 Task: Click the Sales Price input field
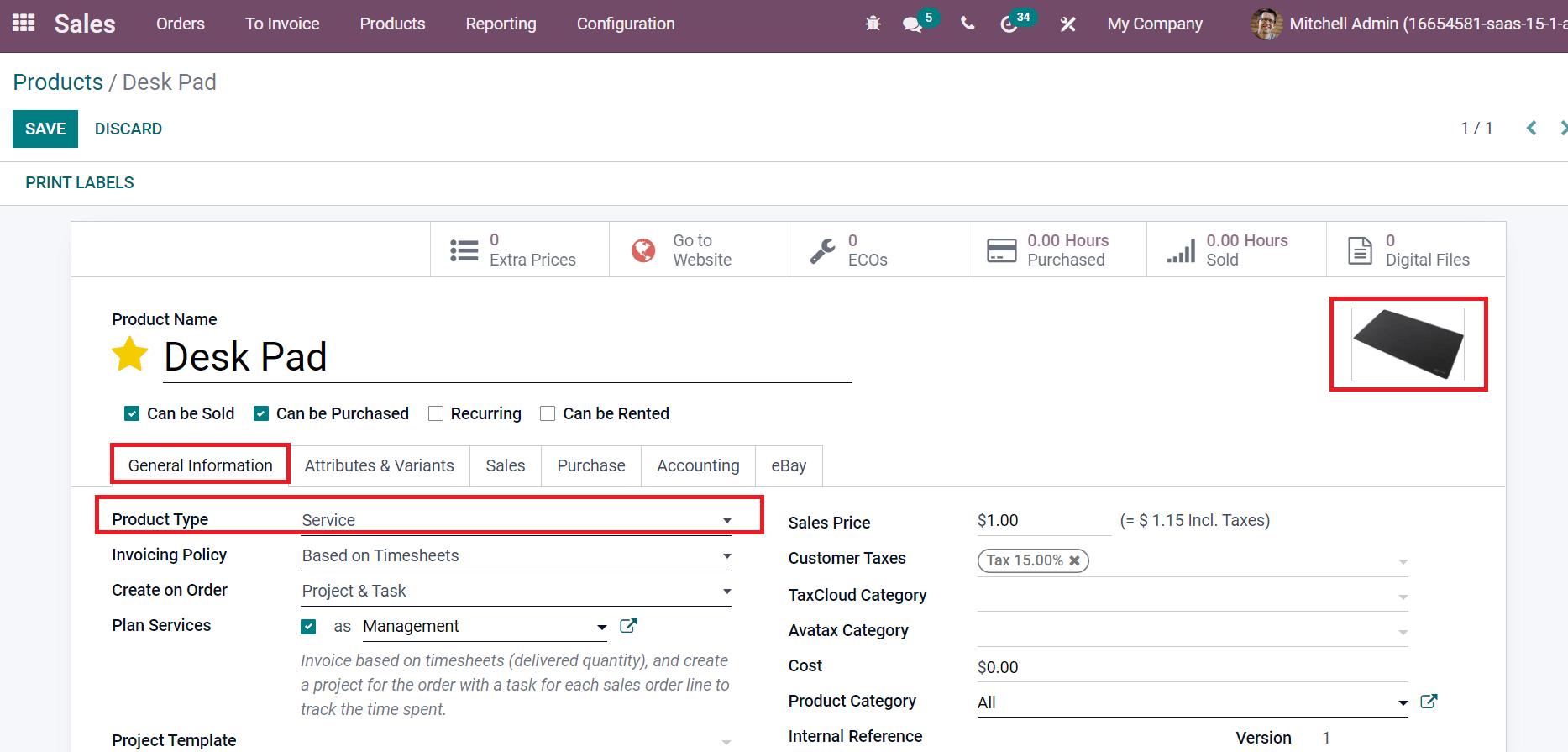point(1044,520)
